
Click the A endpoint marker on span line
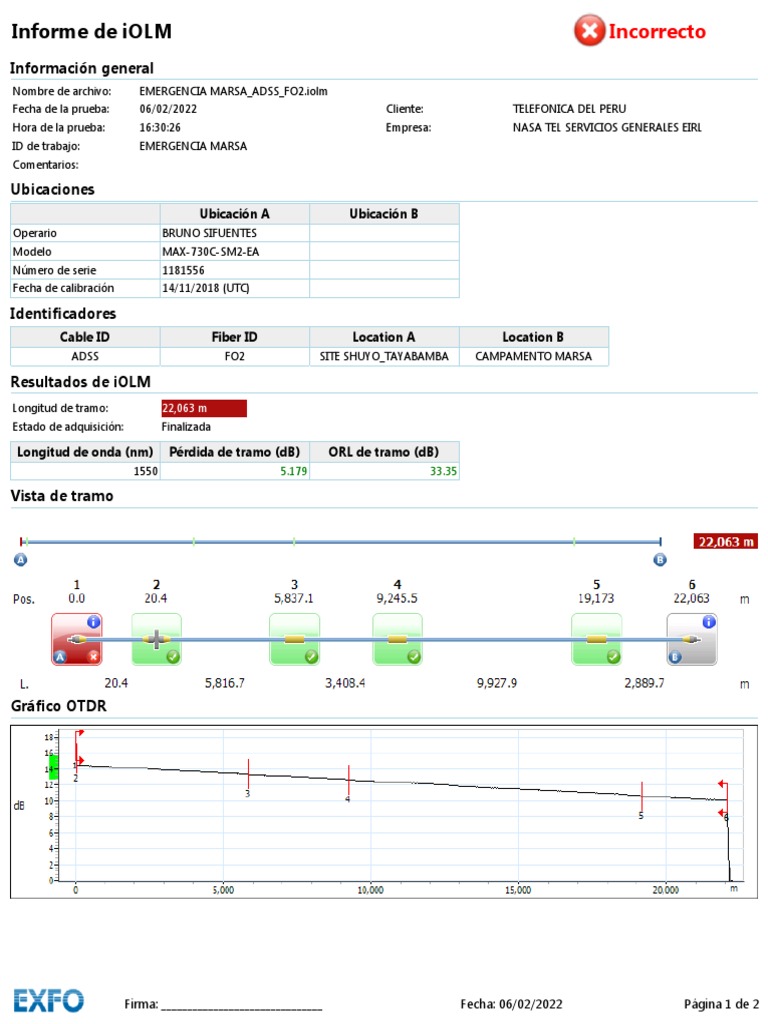point(21,560)
